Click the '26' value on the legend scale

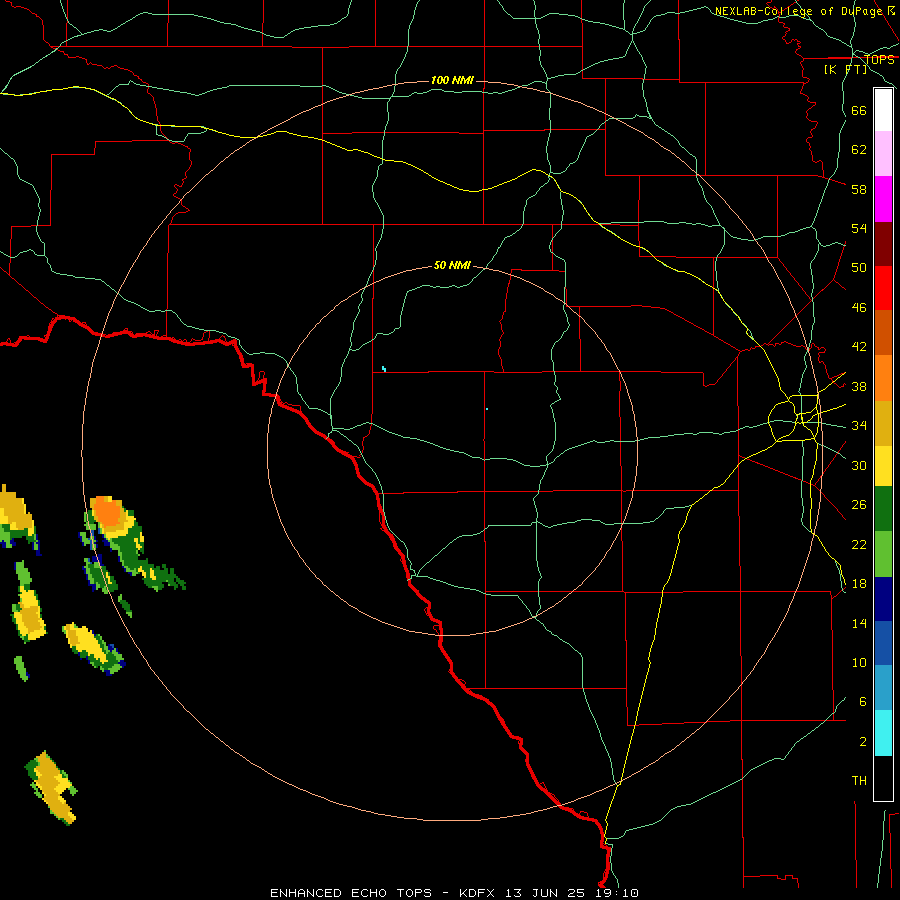point(859,505)
